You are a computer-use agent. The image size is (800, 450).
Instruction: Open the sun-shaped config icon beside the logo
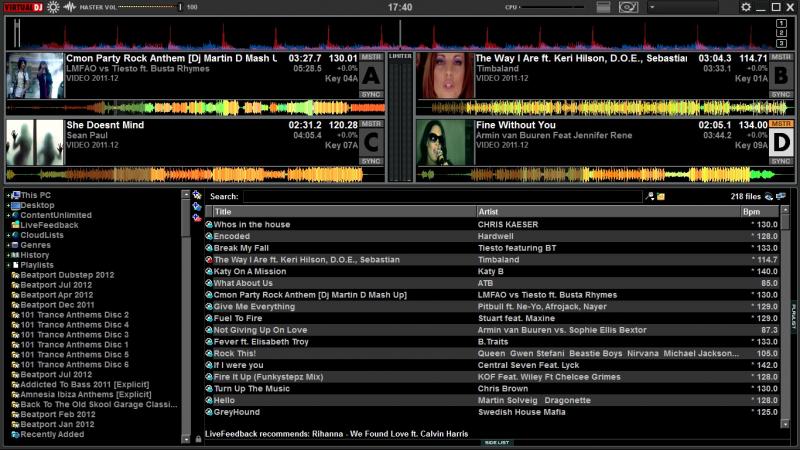click(x=53, y=7)
